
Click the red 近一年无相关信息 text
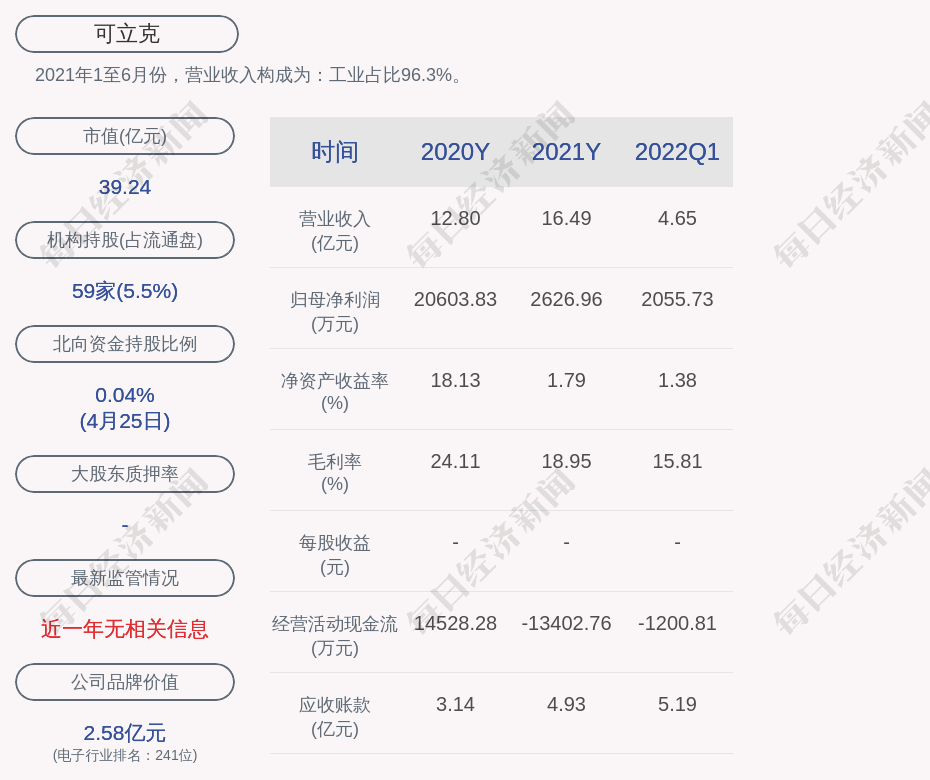pyautogui.click(x=125, y=629)
